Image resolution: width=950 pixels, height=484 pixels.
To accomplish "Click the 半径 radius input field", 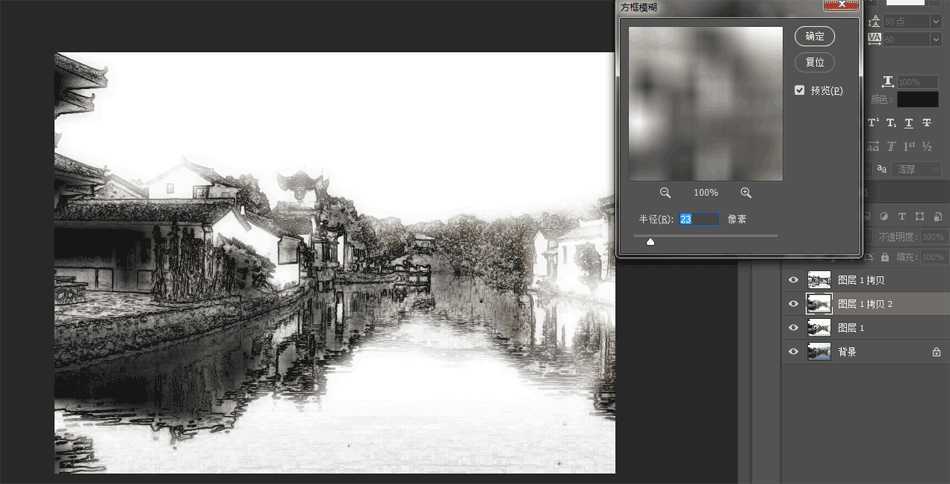I will click(698, 219).
